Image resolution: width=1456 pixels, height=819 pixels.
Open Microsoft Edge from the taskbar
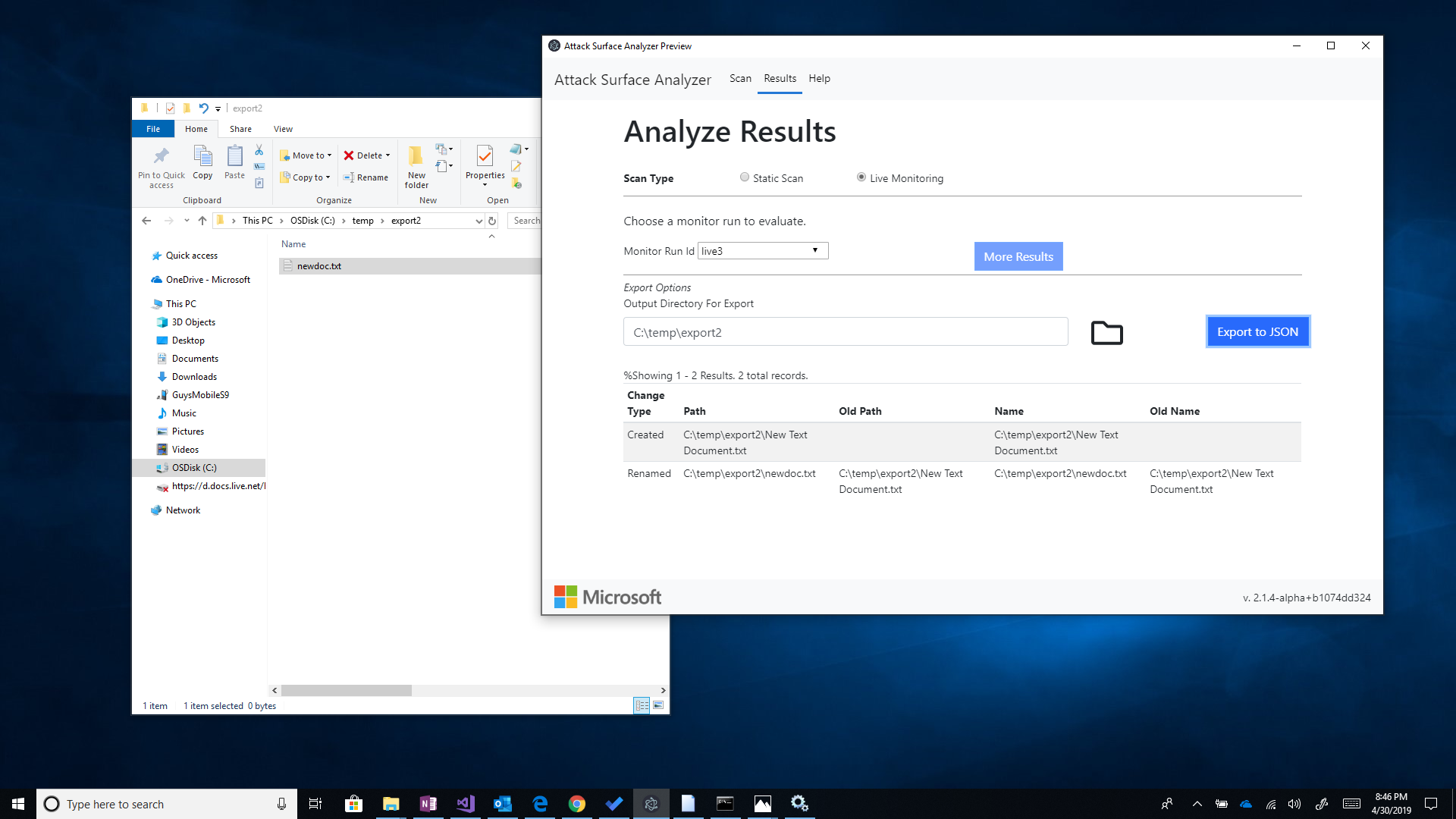click(x=540, y=803)
